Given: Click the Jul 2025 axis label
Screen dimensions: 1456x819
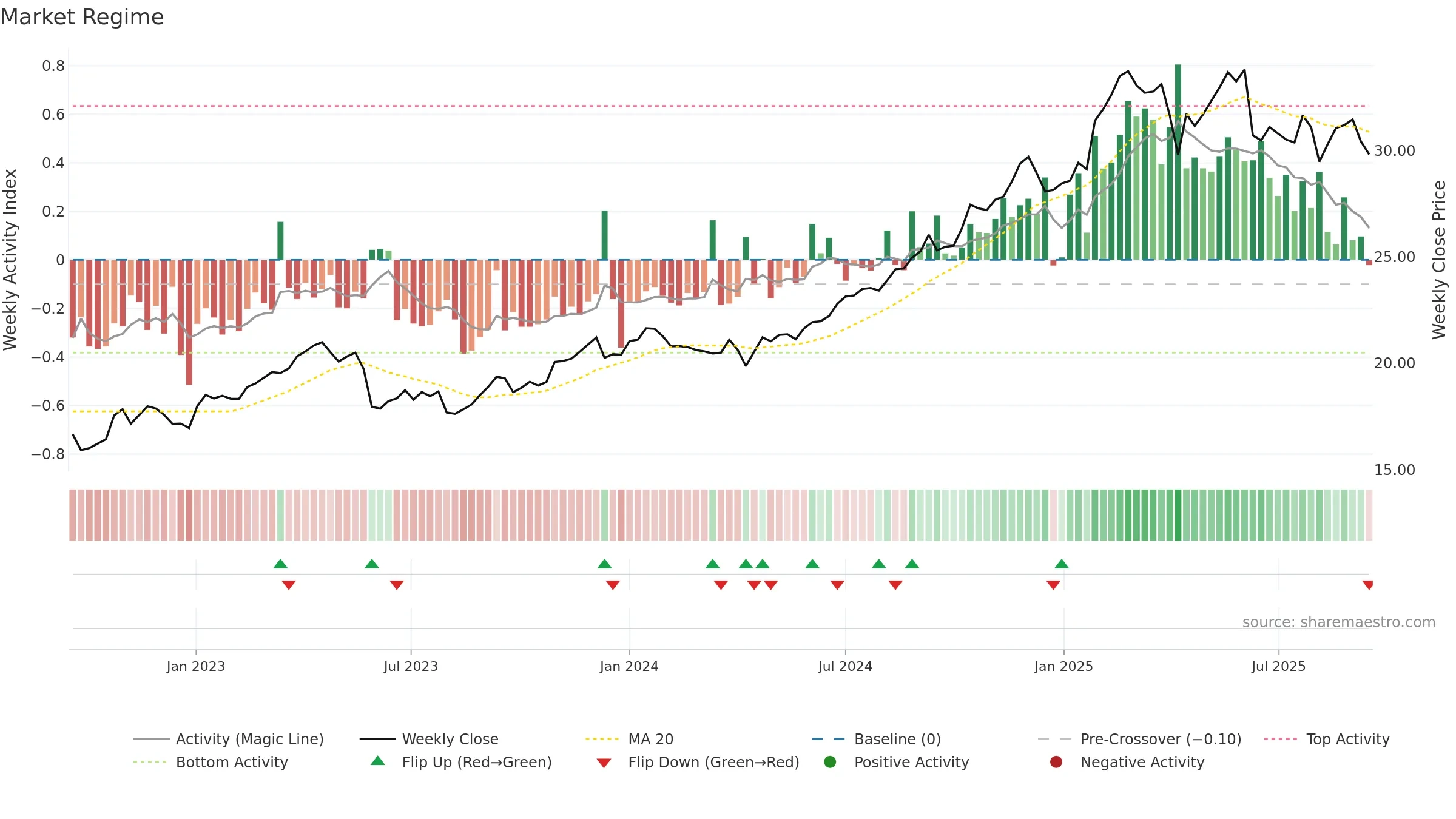Looking at the screenshot, I should (1278, 666).
